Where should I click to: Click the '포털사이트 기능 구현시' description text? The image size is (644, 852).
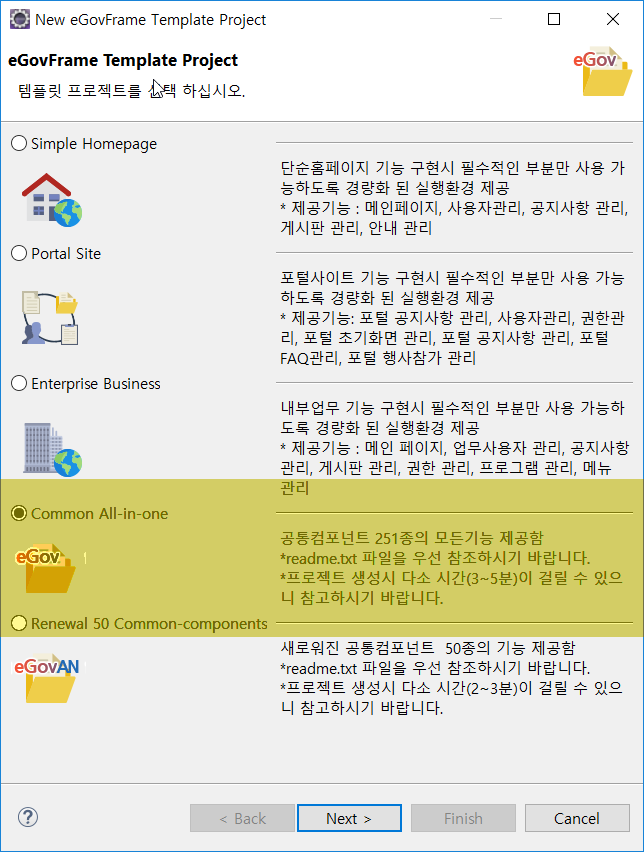pos(452,318)
